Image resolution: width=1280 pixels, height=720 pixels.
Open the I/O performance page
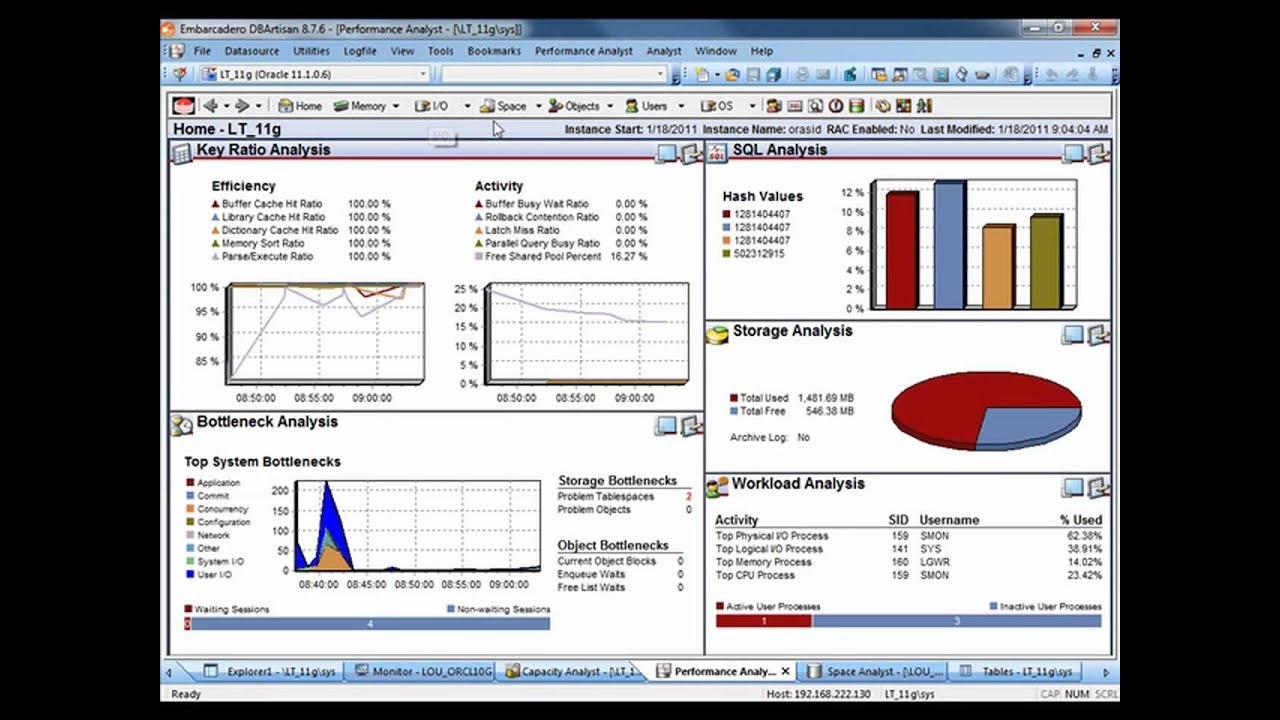click(x=432, y=106)
